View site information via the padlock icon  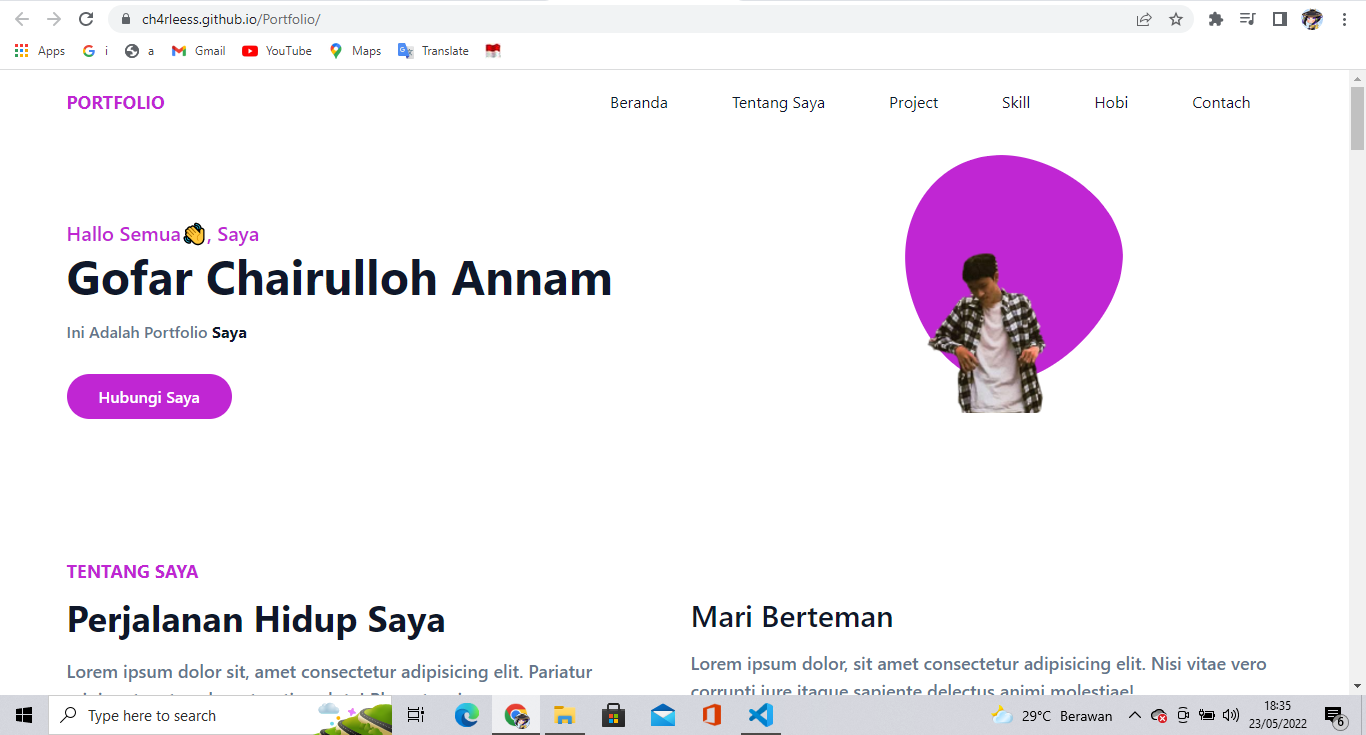tap(125, 19)
